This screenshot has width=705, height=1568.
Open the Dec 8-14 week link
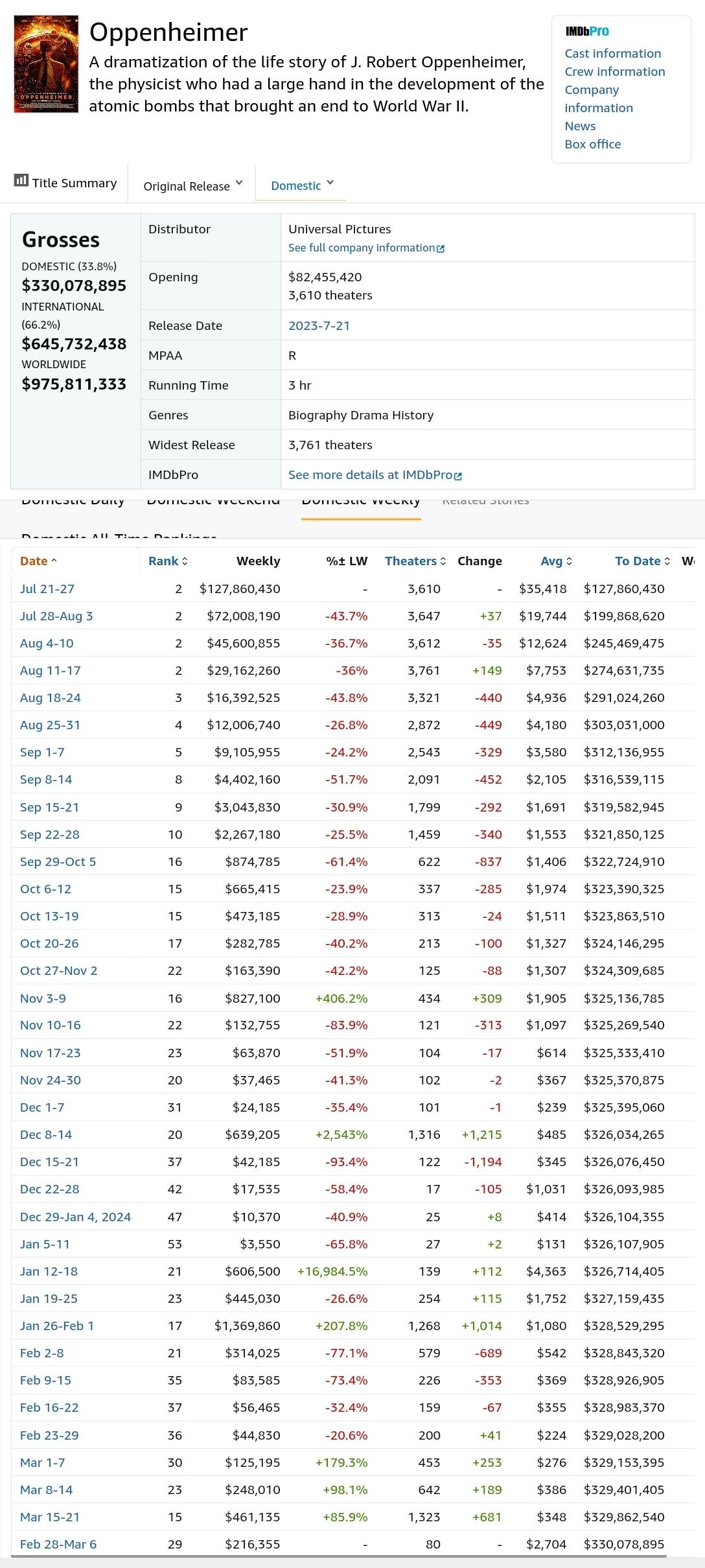(x=46, y=1134)
